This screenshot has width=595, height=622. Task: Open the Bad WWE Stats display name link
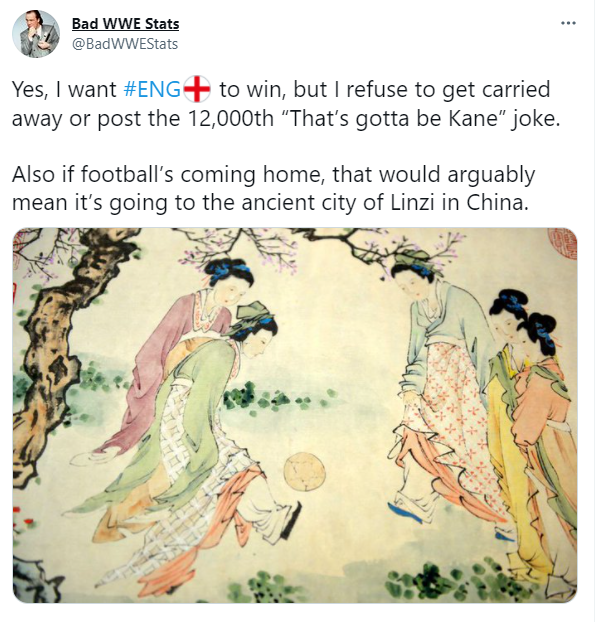point(125,24)
